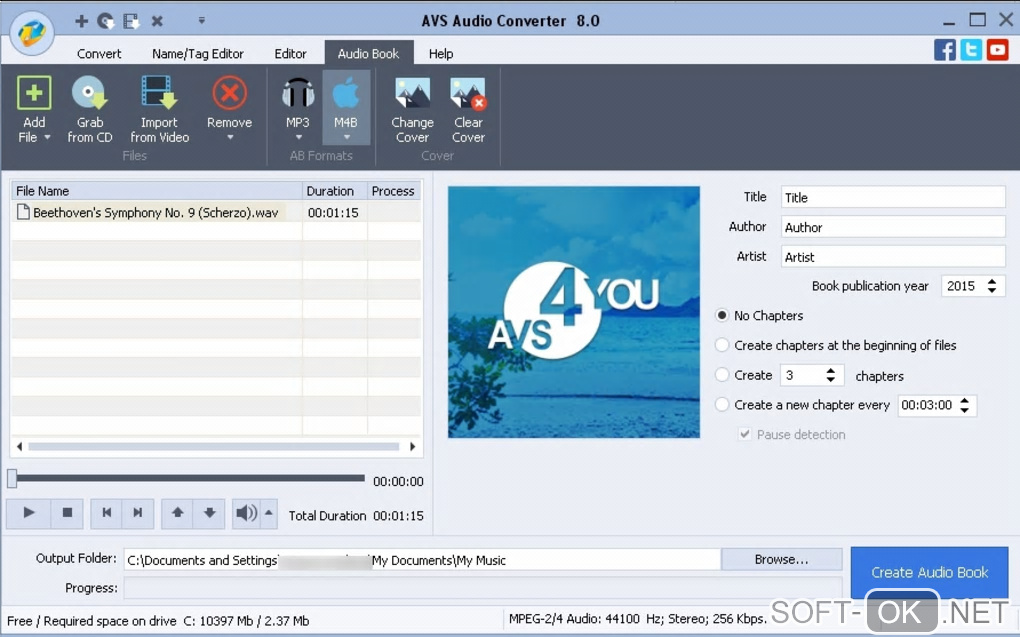
Task: Click the next track button
Action: [138, 513]
